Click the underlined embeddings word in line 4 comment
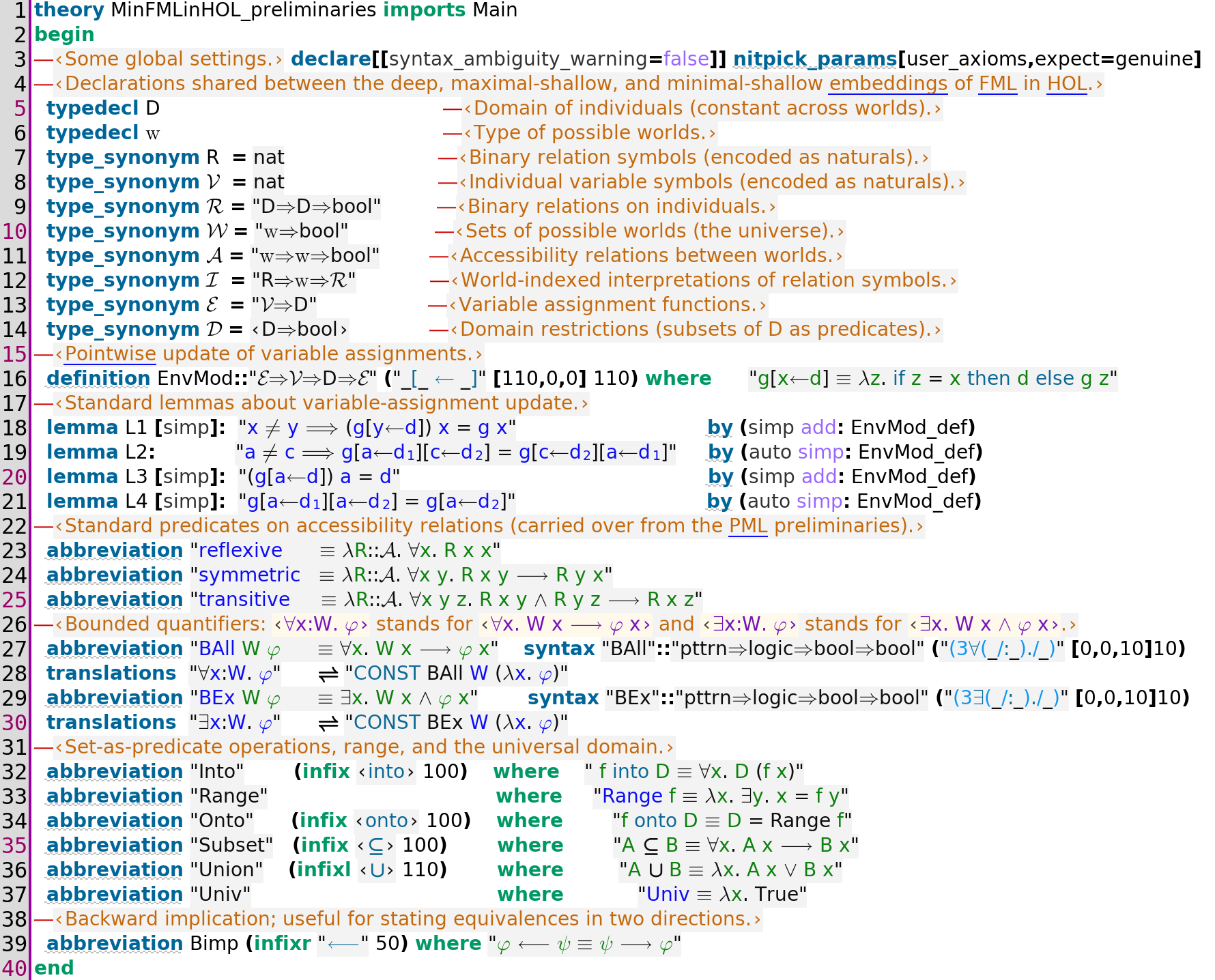Image resolution: width=1215 pixels, height=980 pixels. [x=888, y=84]
